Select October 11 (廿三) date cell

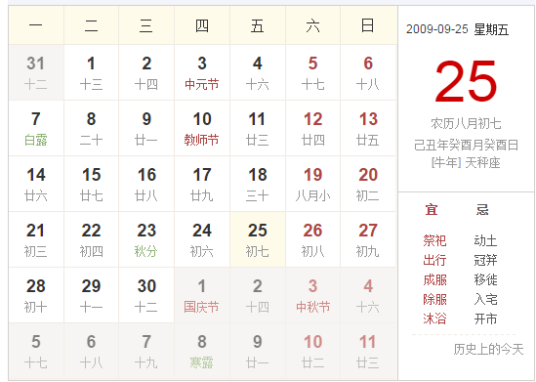pos(368,351)
